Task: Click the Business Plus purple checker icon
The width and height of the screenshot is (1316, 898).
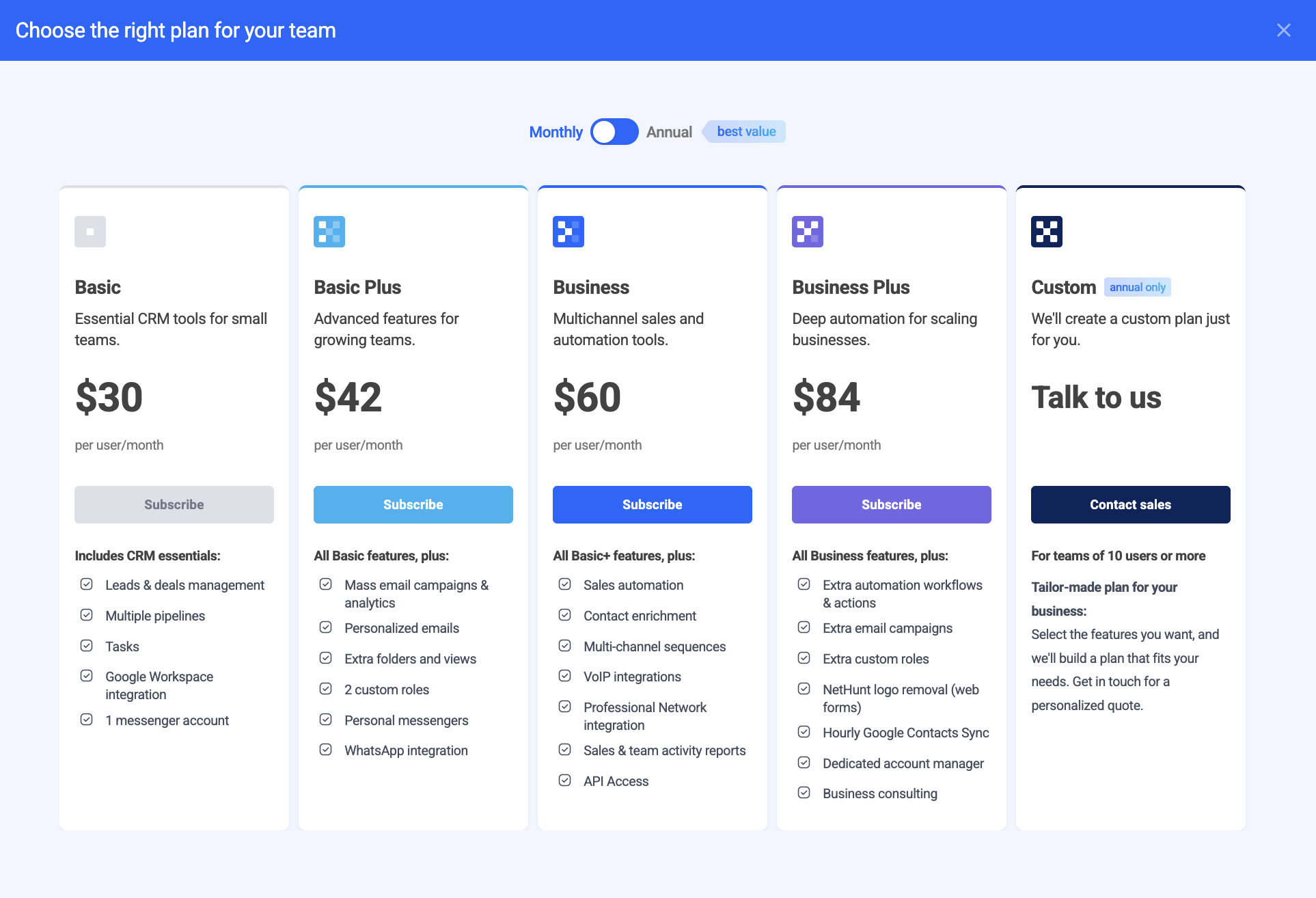Action: [808, 232]
